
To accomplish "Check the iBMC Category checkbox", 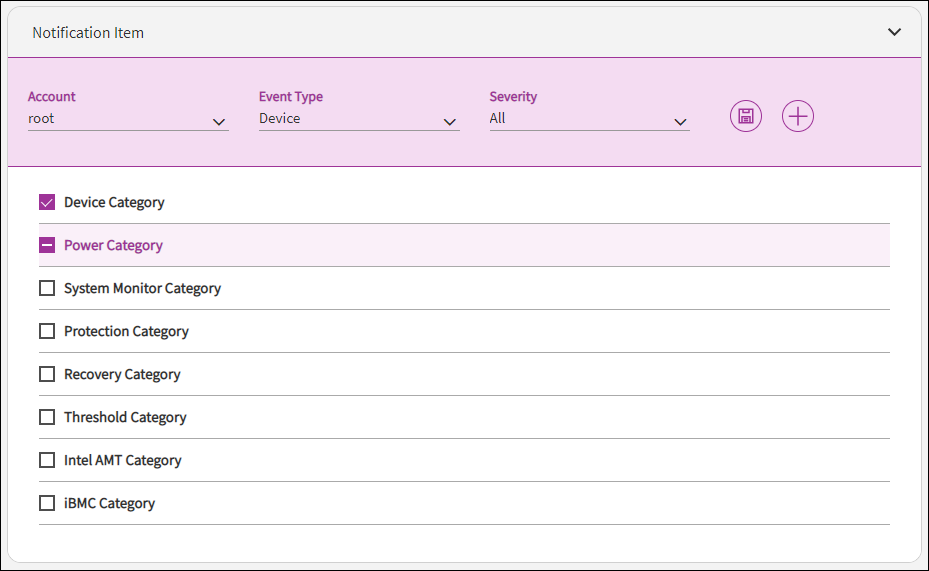I will [x=47, y=503].
